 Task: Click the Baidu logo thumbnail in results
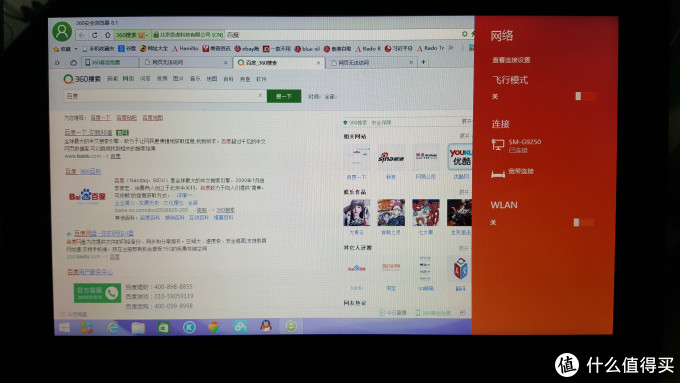[x=87, y=196]
